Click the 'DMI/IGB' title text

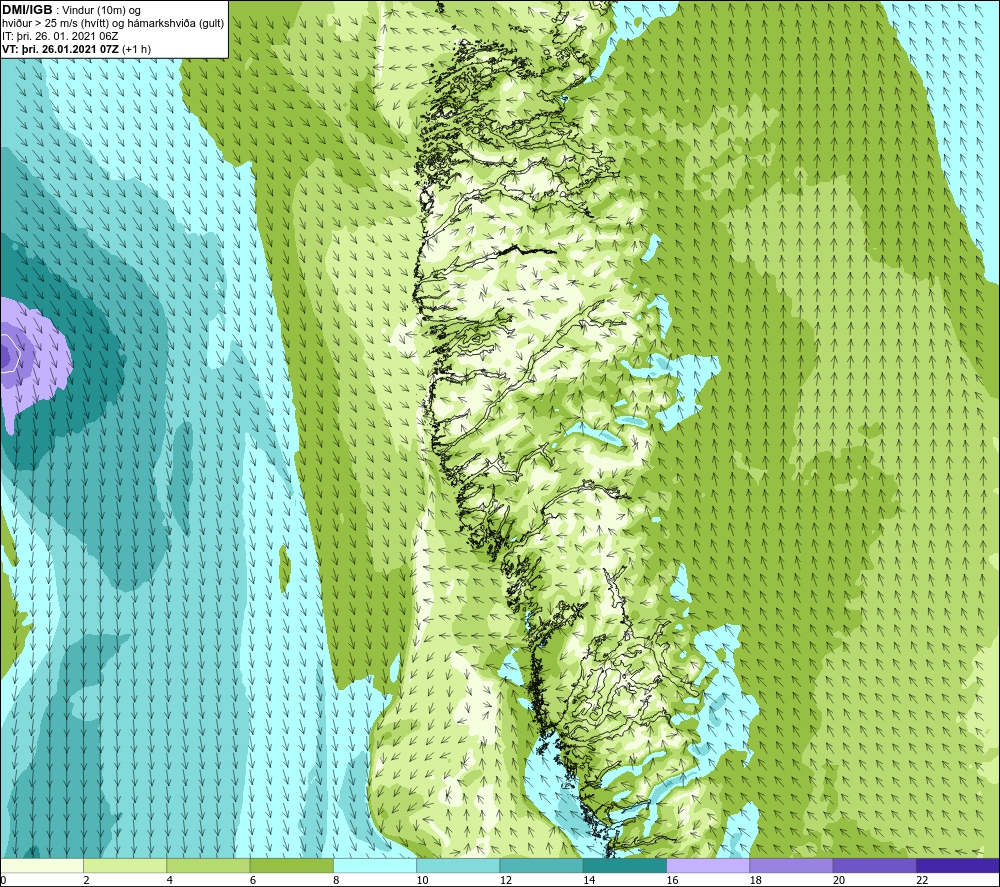click(x=27, y=10)
